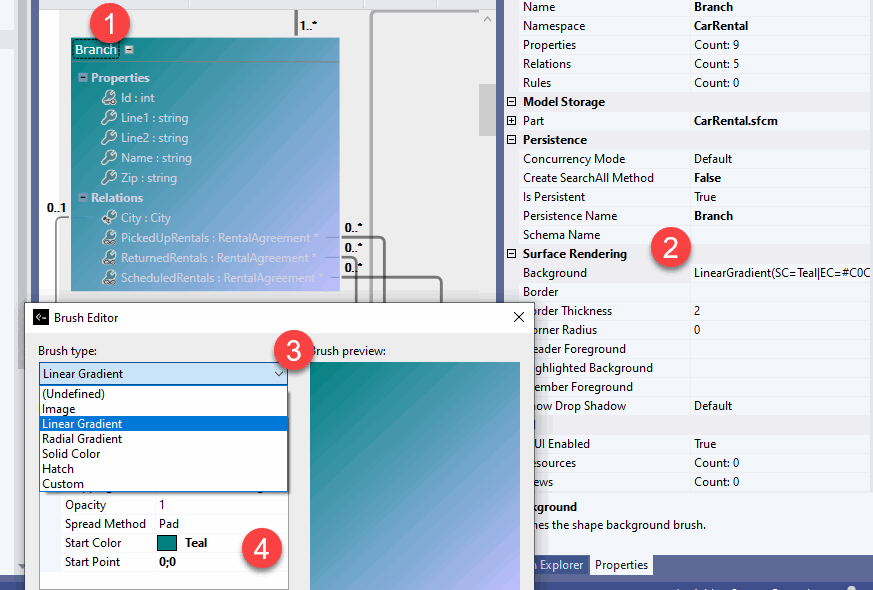
Task: Select the PickedUpRentals relation icon
Action: click(109, 238)
